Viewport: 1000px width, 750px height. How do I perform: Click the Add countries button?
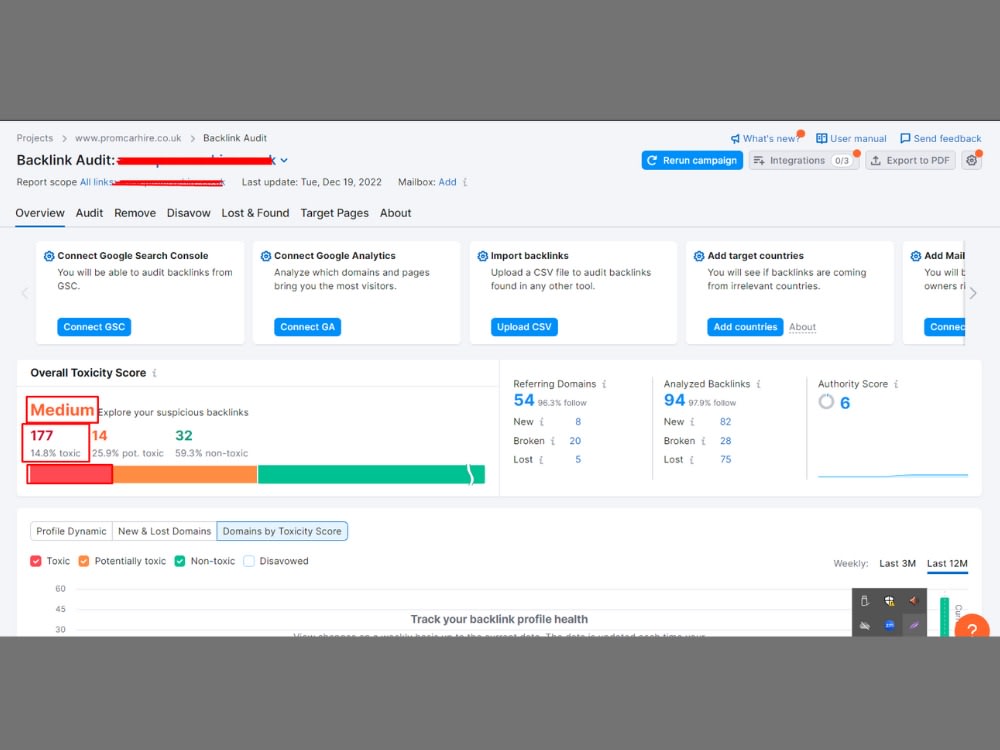[745, 327]
